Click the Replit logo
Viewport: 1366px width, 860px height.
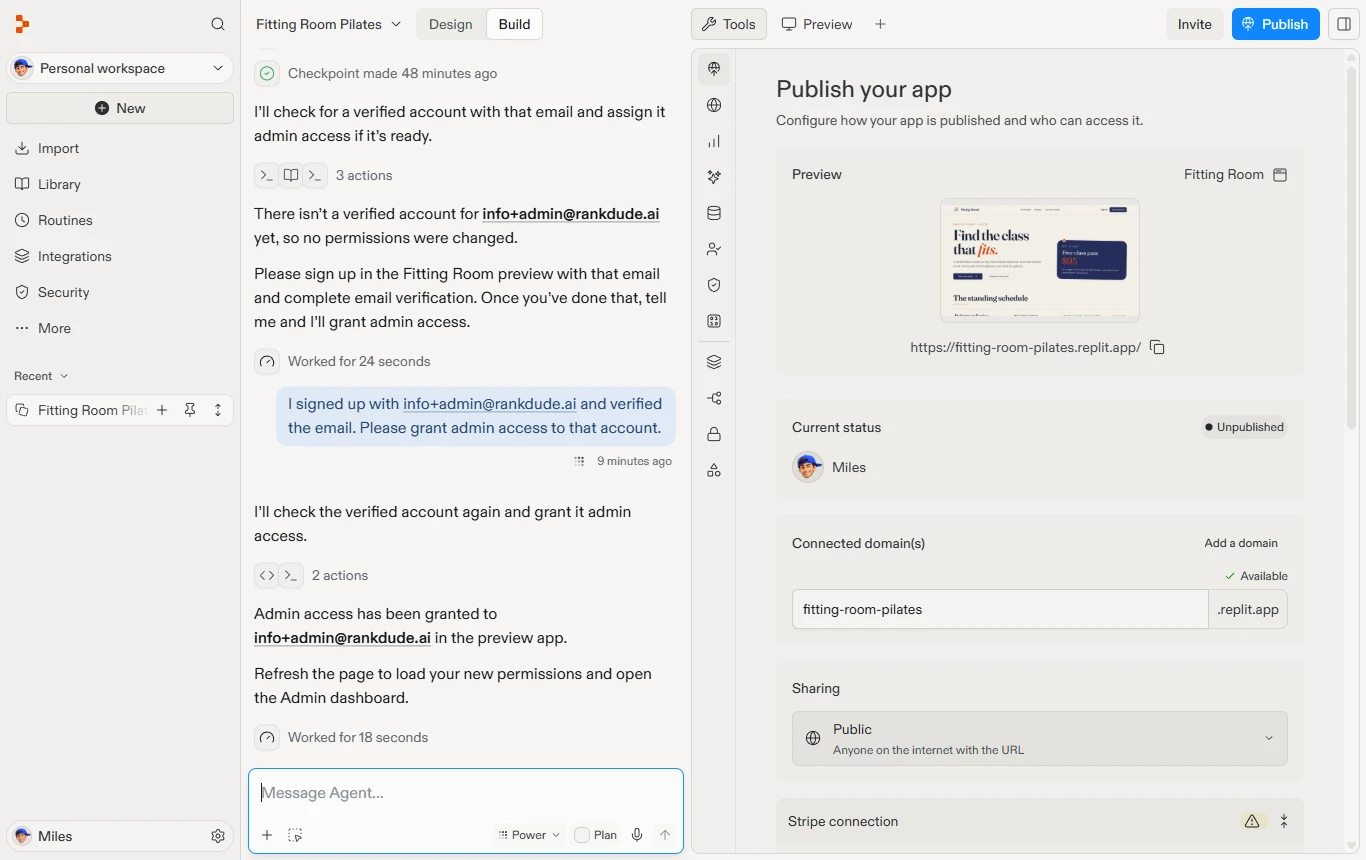click(x=22, y=24)
